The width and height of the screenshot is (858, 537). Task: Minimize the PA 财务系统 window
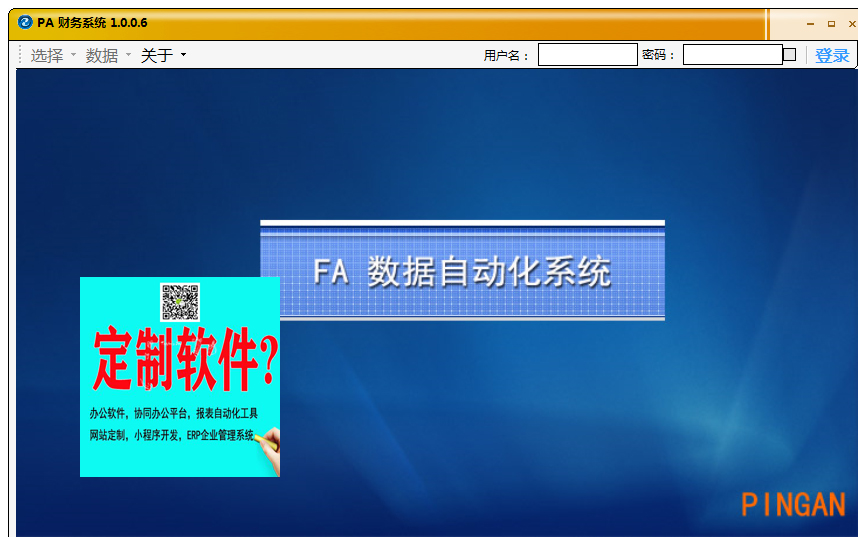click(810, 24)
